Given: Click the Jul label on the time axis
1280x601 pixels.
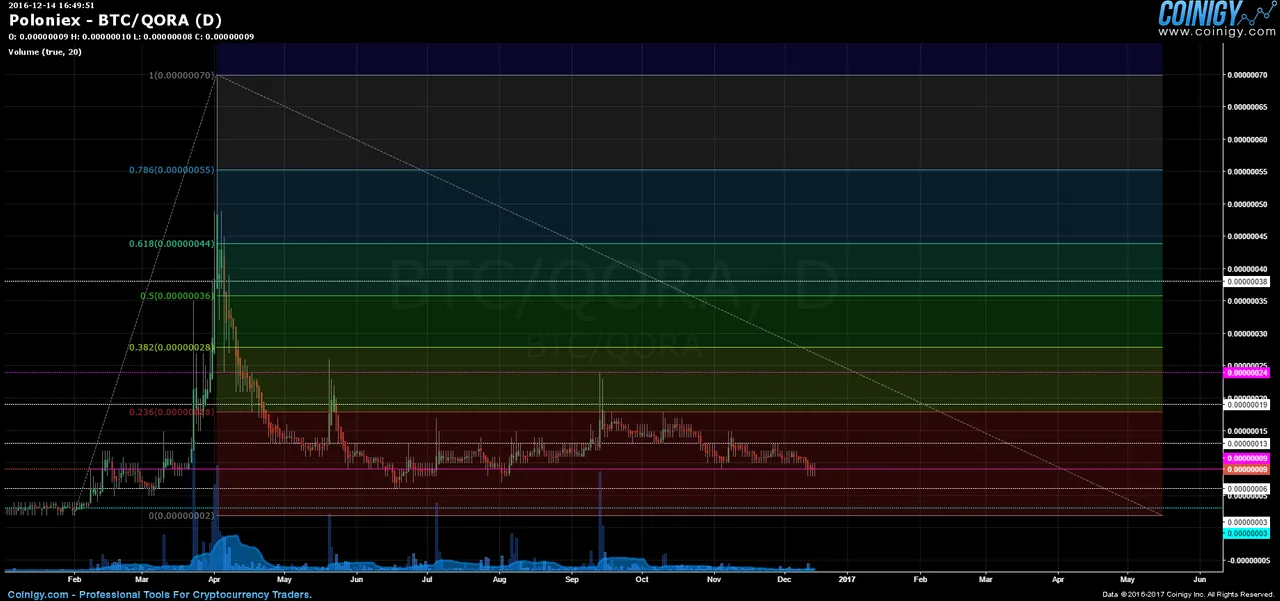Looking at the screenshot, I should tap(427, 579).
